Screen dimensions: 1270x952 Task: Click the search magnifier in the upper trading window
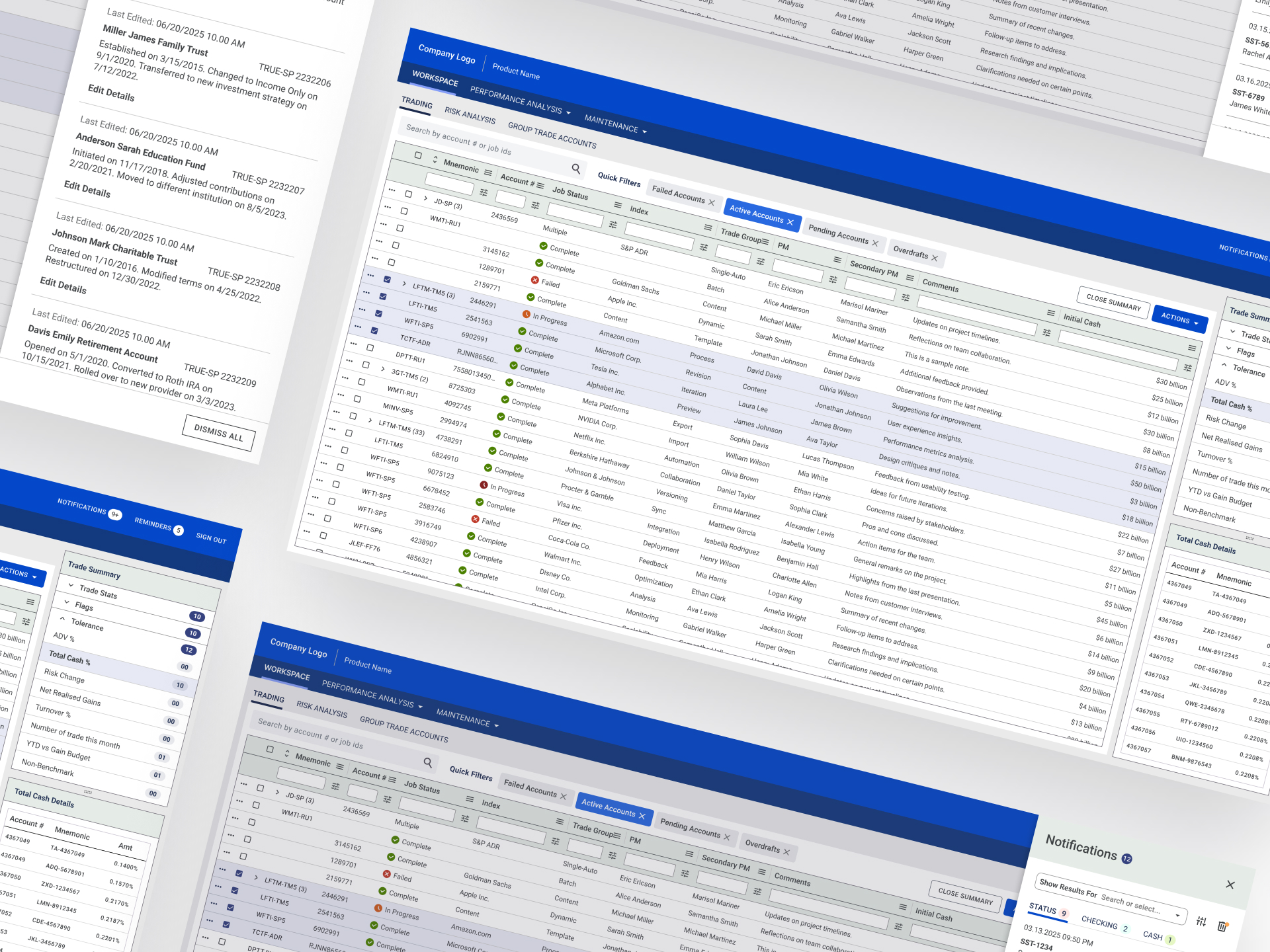pyautogui.click(x=576, y=169)
